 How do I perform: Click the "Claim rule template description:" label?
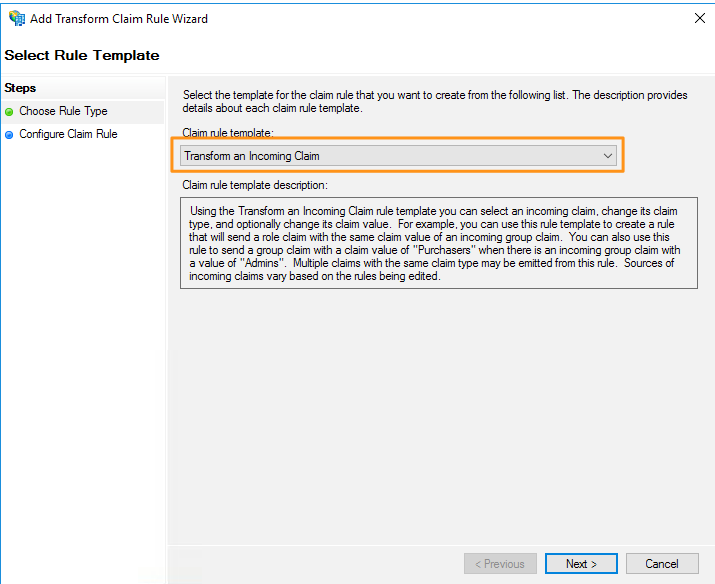point(255,185)
